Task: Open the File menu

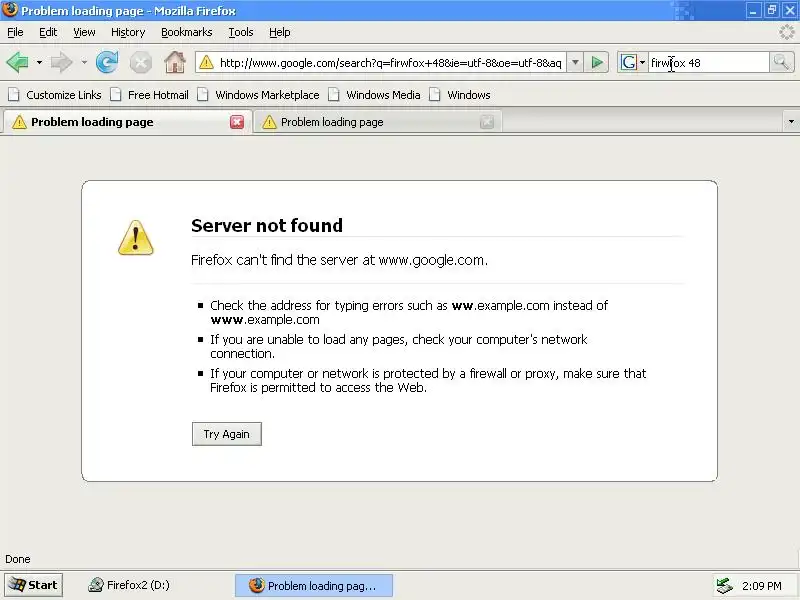Action: click(15, 32)
